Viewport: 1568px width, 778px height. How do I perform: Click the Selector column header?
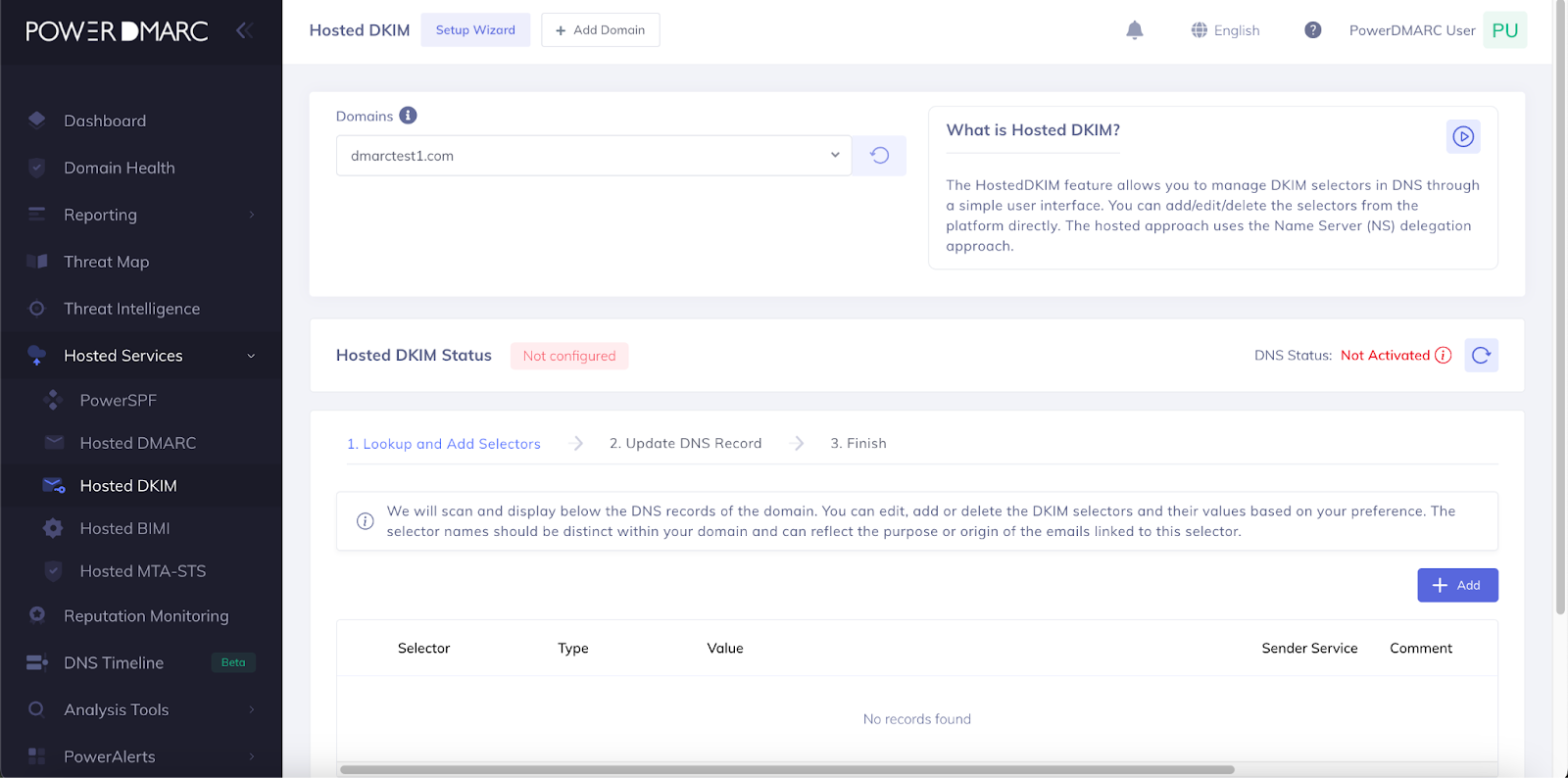coord(423,648)
